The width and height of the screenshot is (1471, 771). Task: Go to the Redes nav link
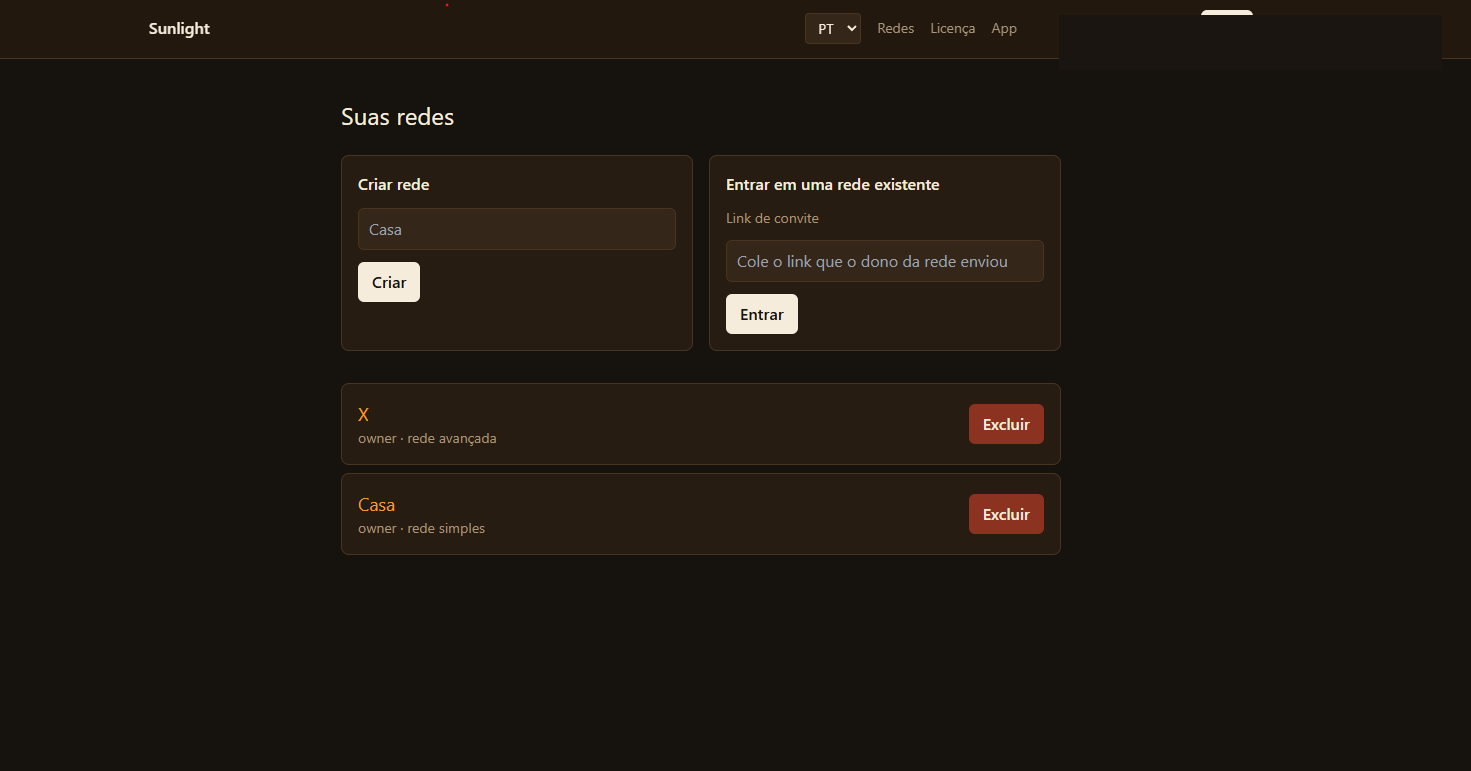895,29
